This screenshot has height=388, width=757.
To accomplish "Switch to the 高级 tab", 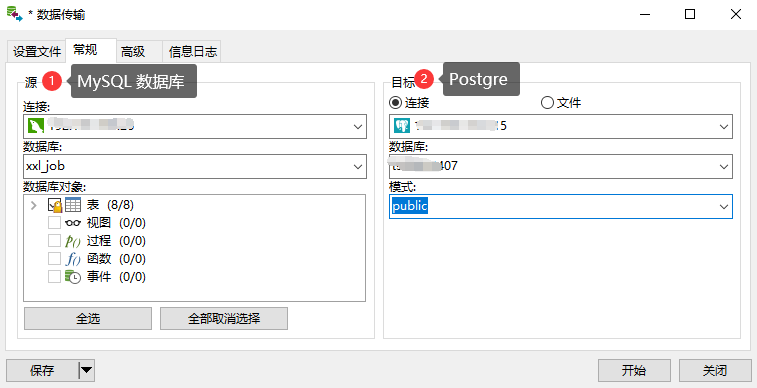I will (139, 51).
